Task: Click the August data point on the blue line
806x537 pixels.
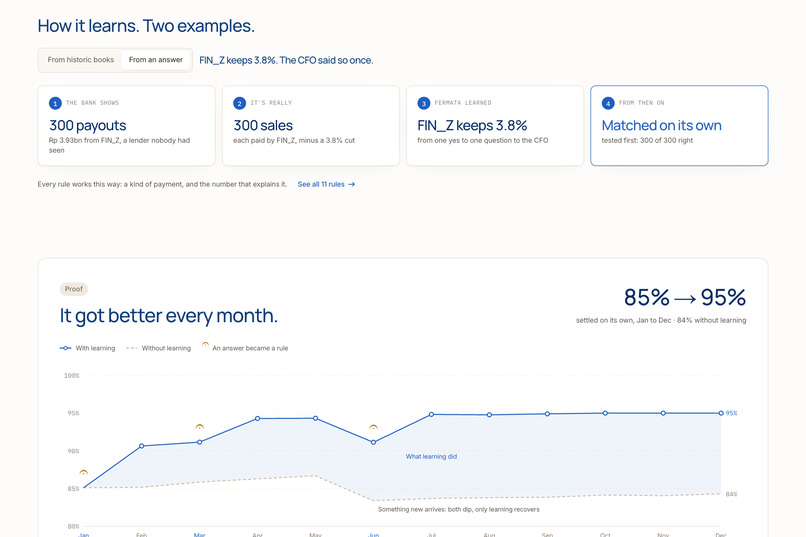Action: (x=489, y=415)
